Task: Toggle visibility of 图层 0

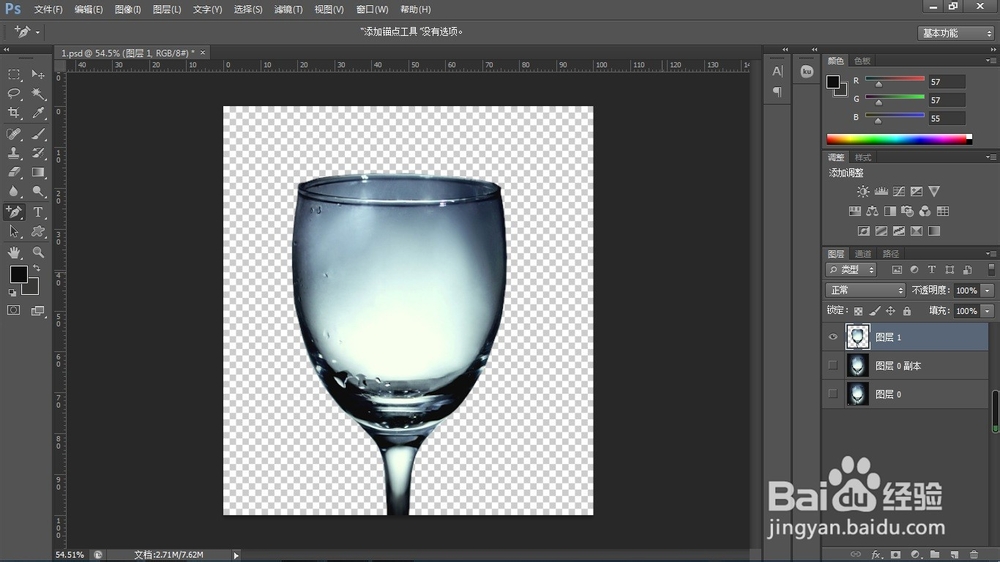Action: click(x=833, y=394)
